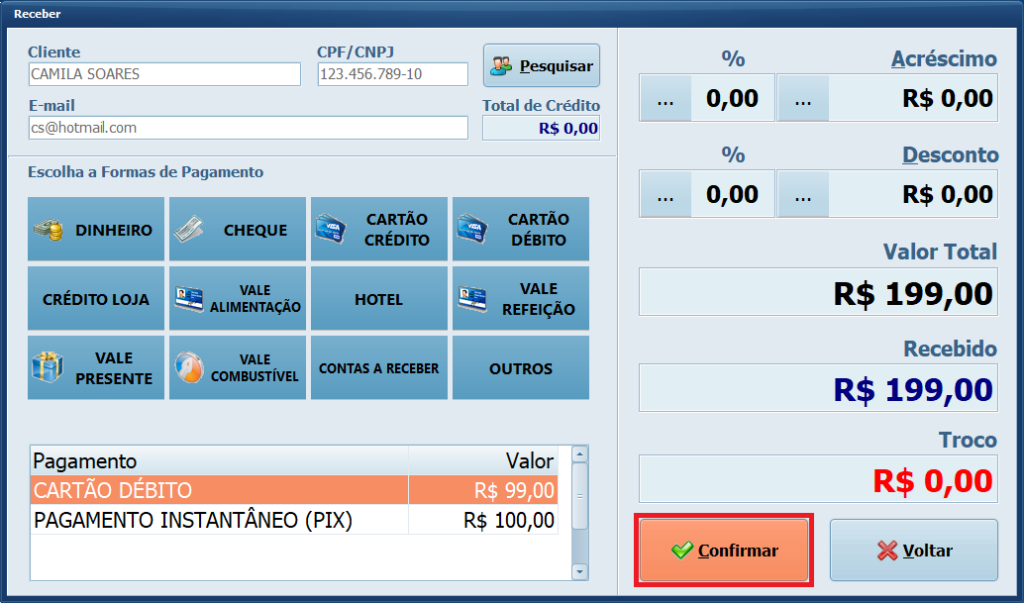
Task: Select VALE REFEIÇÃO payment option
Action: pos(521,299)
